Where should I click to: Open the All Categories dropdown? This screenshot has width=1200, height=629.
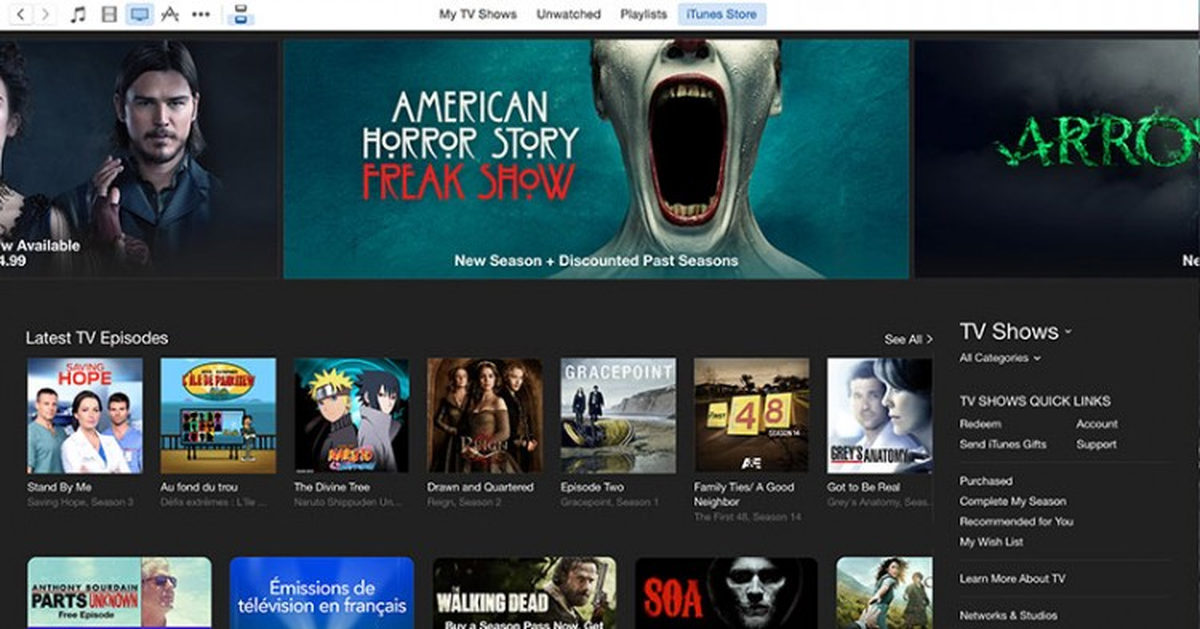[1000, 357]
